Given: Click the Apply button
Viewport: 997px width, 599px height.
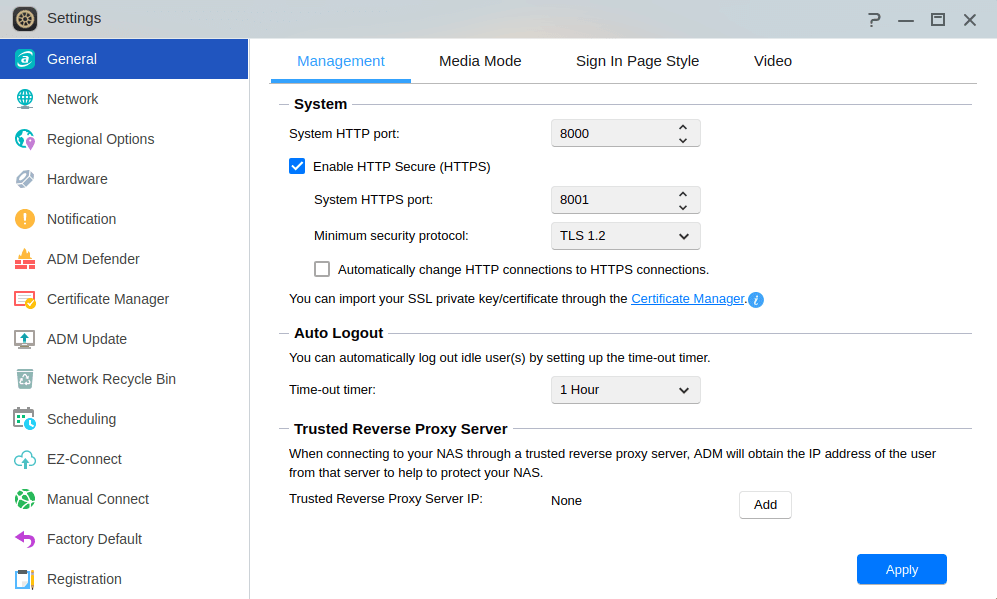Looking at the screenshot, I should [x=902, y=569].
